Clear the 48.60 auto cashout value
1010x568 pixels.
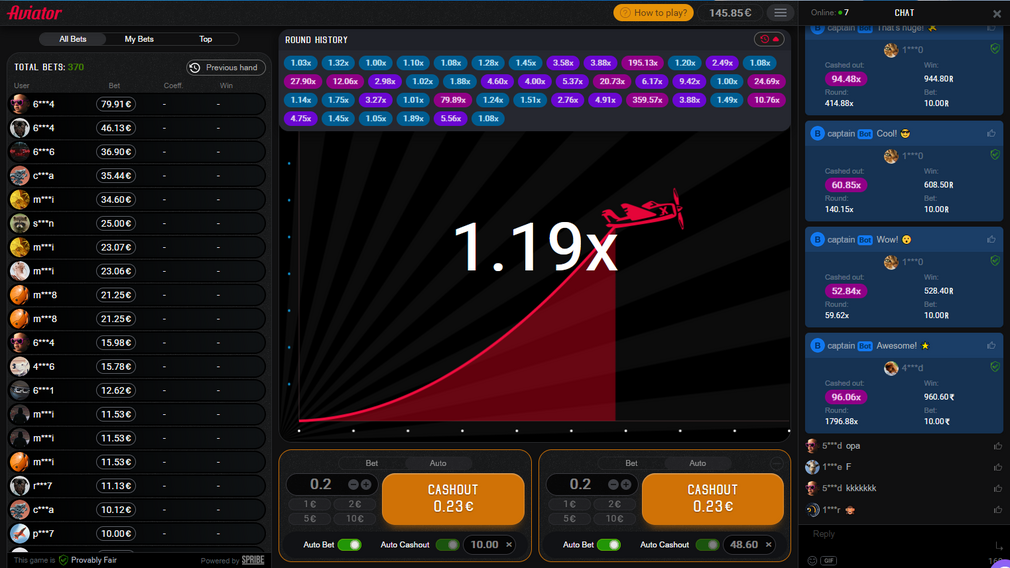768,545
